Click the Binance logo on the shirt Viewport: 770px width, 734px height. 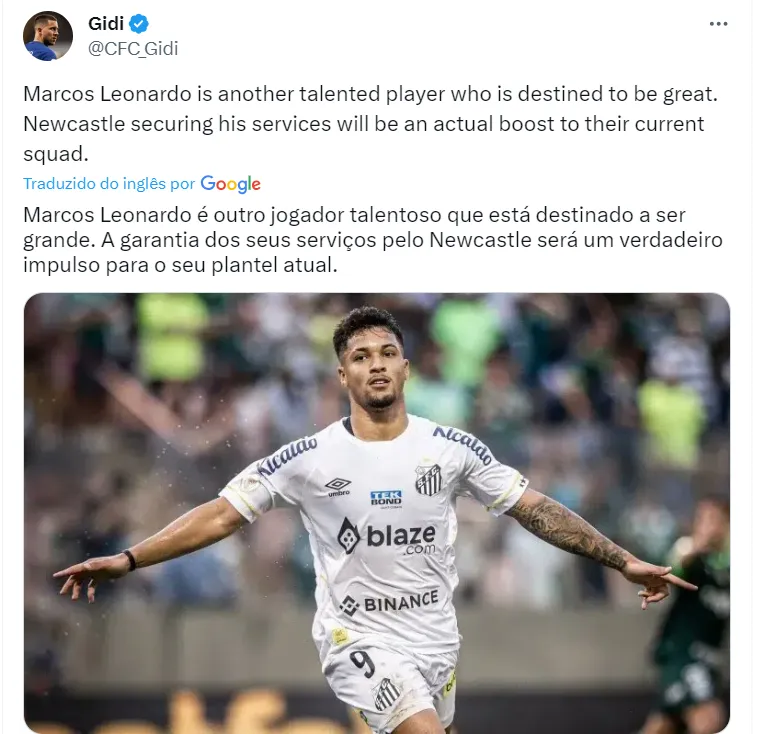(x=389, y=603)
